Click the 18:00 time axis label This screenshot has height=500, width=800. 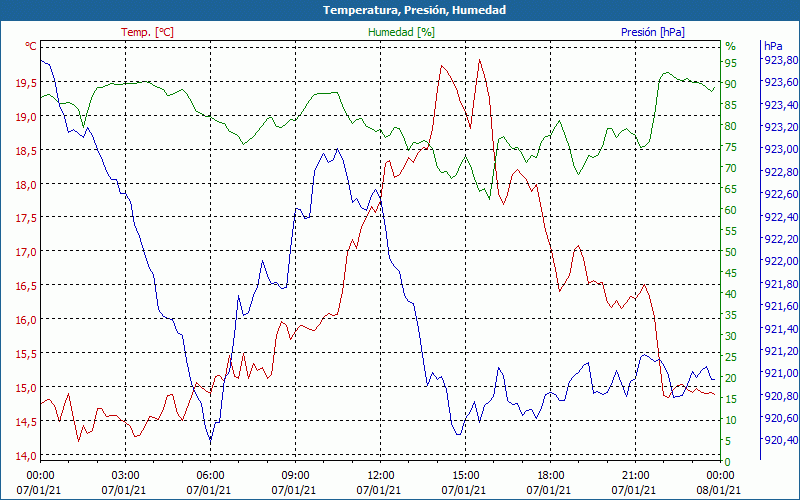click(x=551, y=476)
